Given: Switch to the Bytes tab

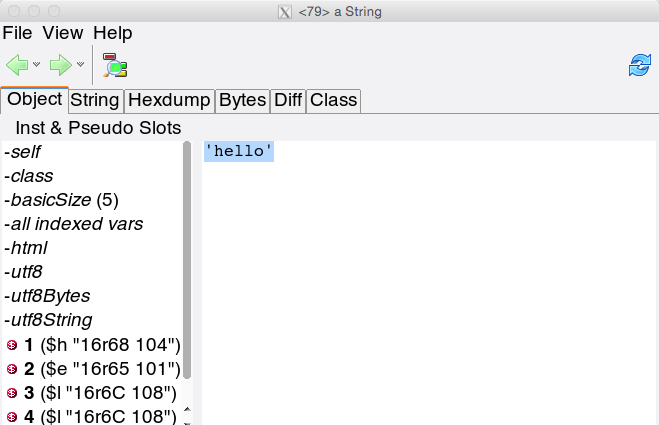Looking at the screenshot, I should coord(243,100).
